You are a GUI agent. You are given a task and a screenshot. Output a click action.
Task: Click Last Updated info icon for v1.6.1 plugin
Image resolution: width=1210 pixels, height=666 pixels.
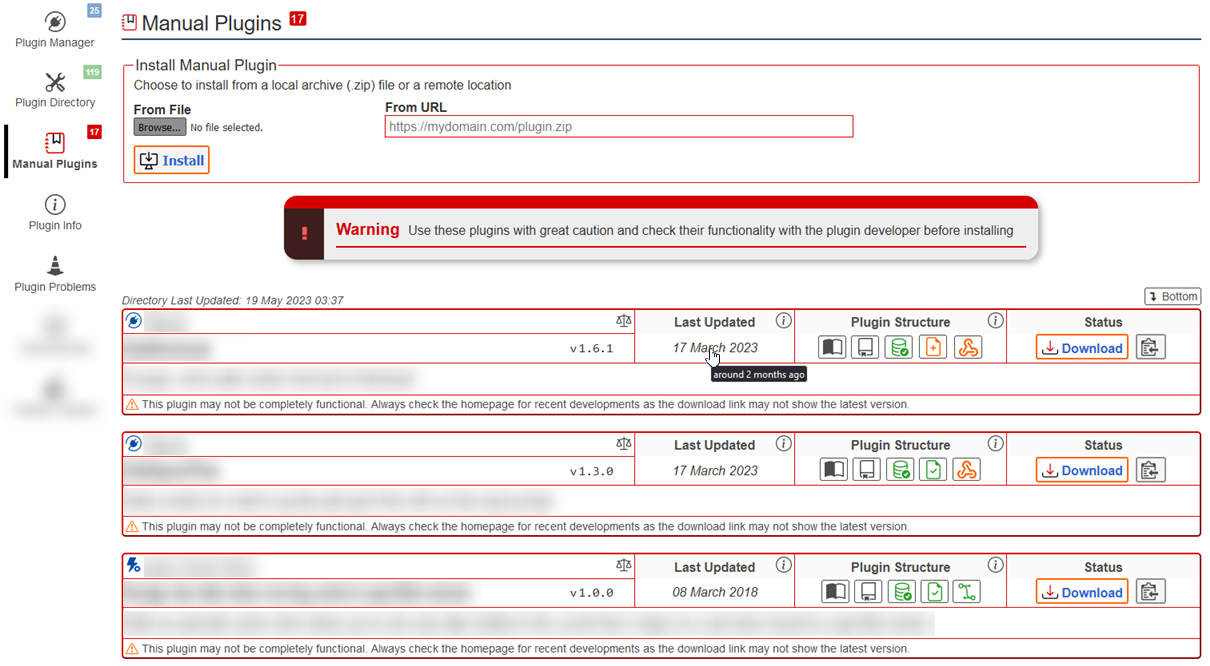(x=783, y=321)
